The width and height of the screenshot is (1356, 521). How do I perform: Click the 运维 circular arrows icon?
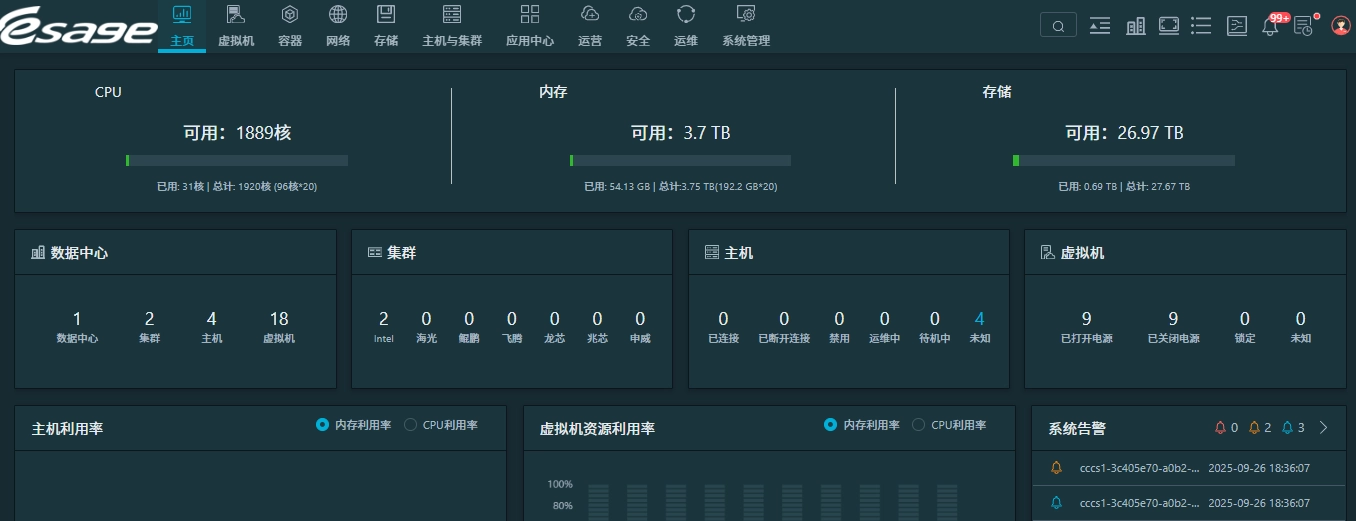coord(686,14)
